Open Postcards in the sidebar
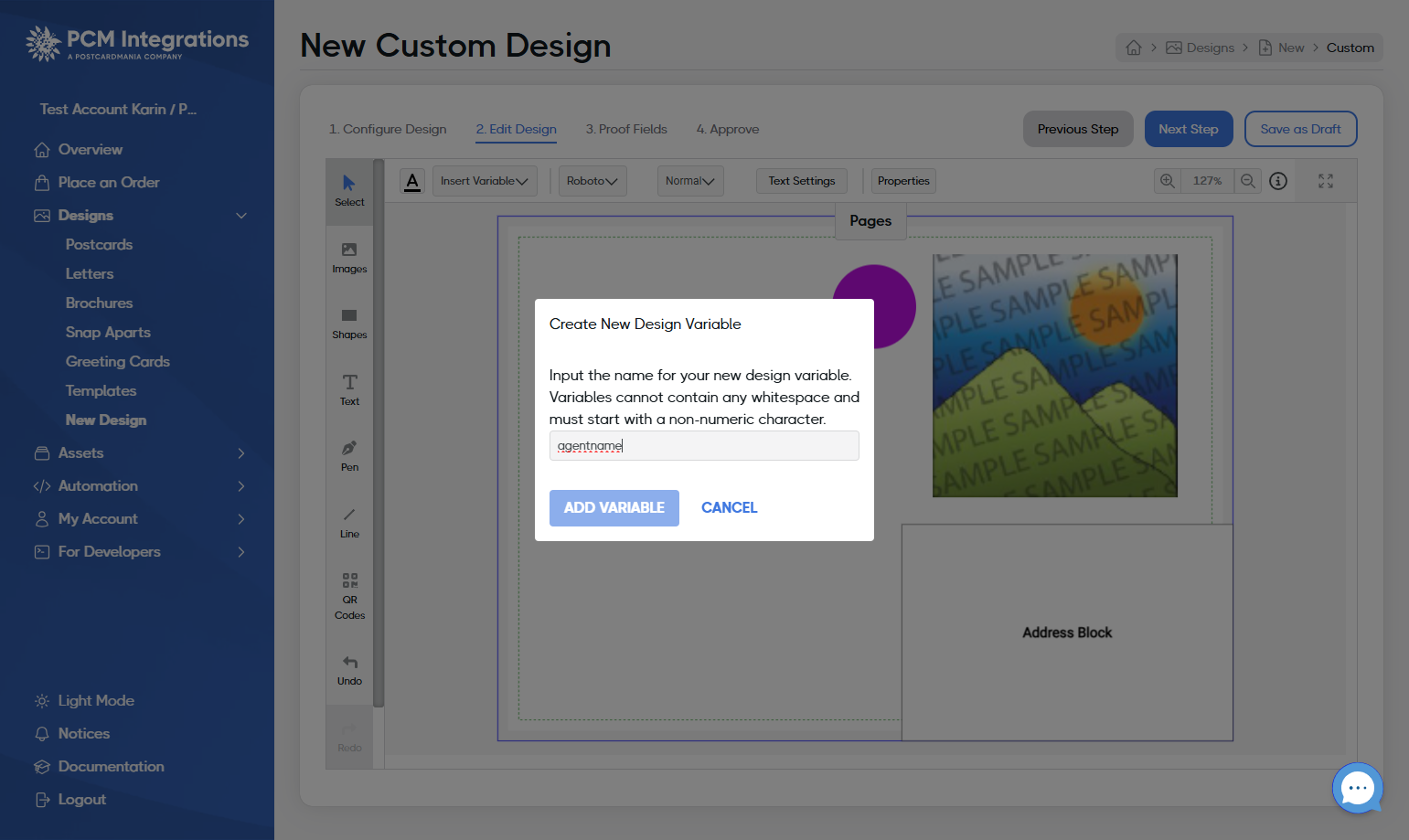Screen dimensions: 1409x840 [x=99, y=245]
